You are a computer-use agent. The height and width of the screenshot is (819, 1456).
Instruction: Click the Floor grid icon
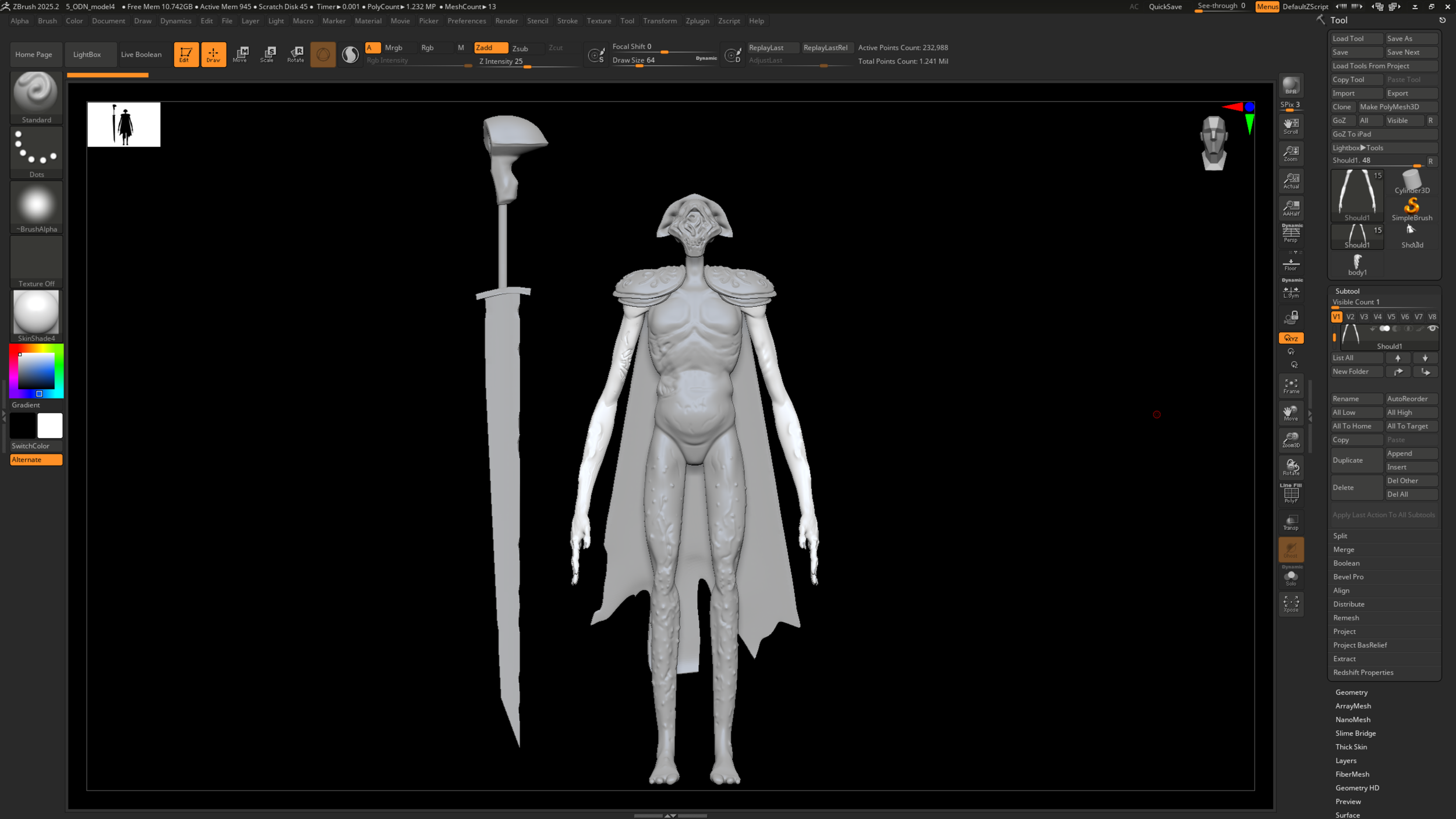point(1291,264)
